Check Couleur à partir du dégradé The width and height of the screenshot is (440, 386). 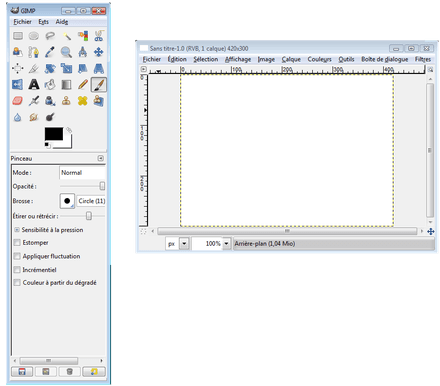point(17,283)
